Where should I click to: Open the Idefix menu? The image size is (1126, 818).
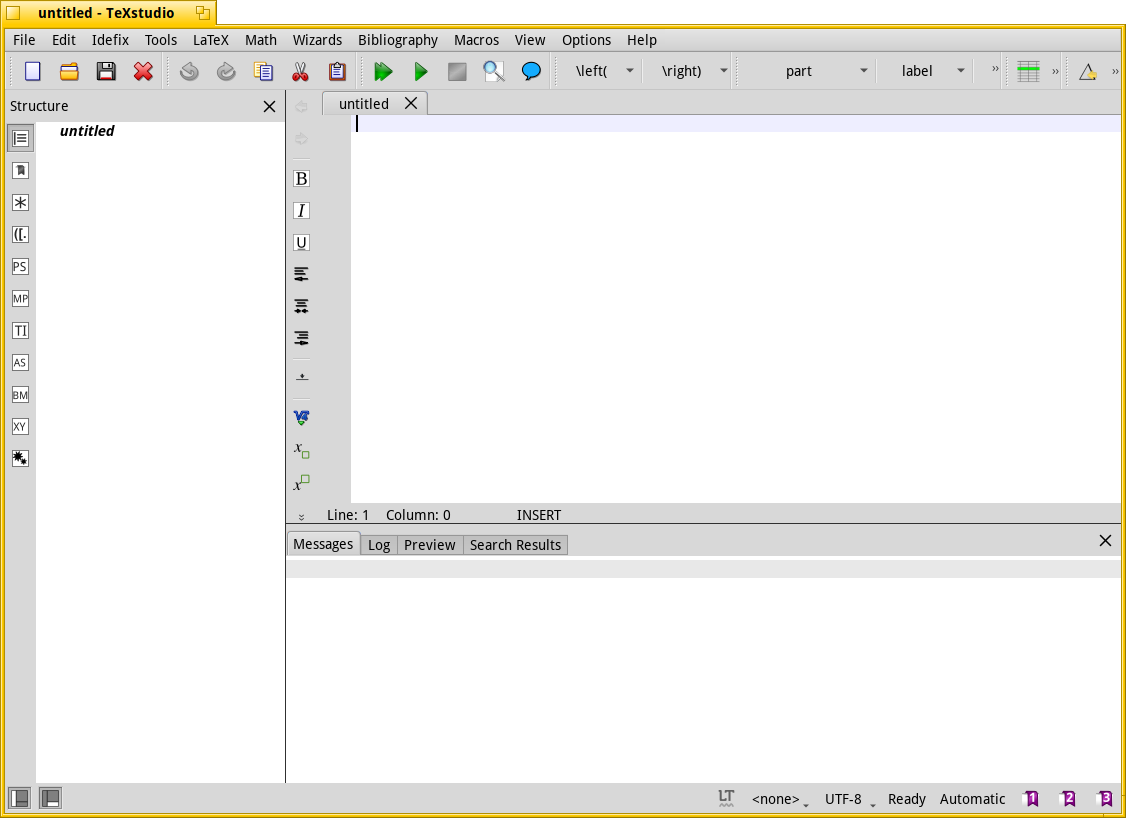point(110,40)
